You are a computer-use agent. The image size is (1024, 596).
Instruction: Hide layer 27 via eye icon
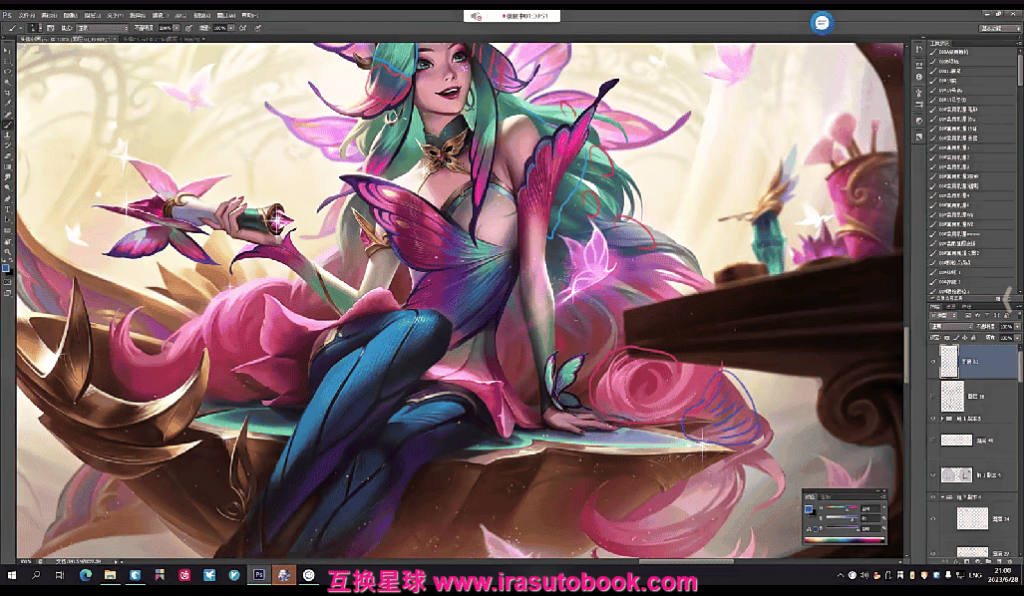[933, 553]
